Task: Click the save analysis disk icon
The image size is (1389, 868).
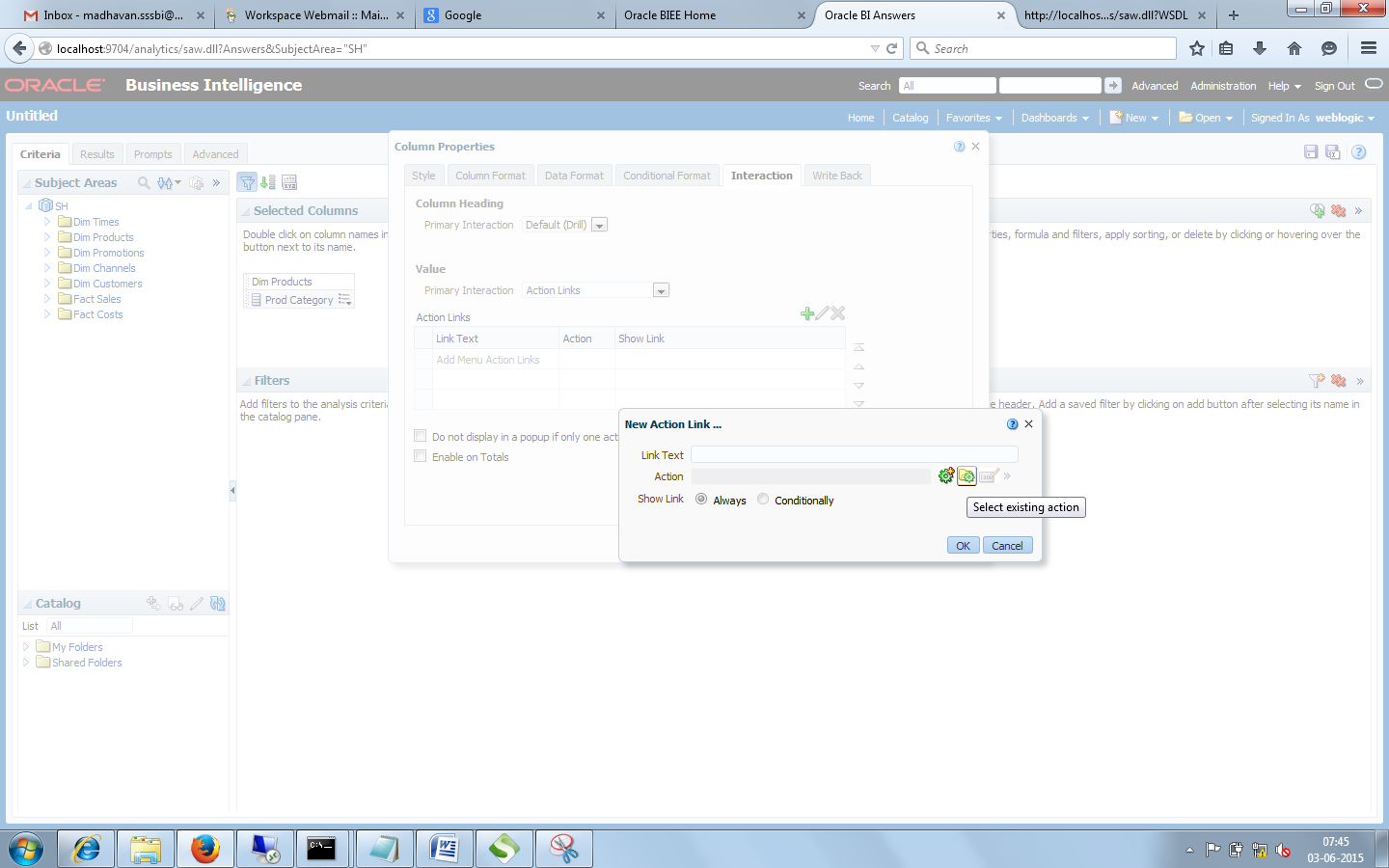Action: [x=1311, y=152]
